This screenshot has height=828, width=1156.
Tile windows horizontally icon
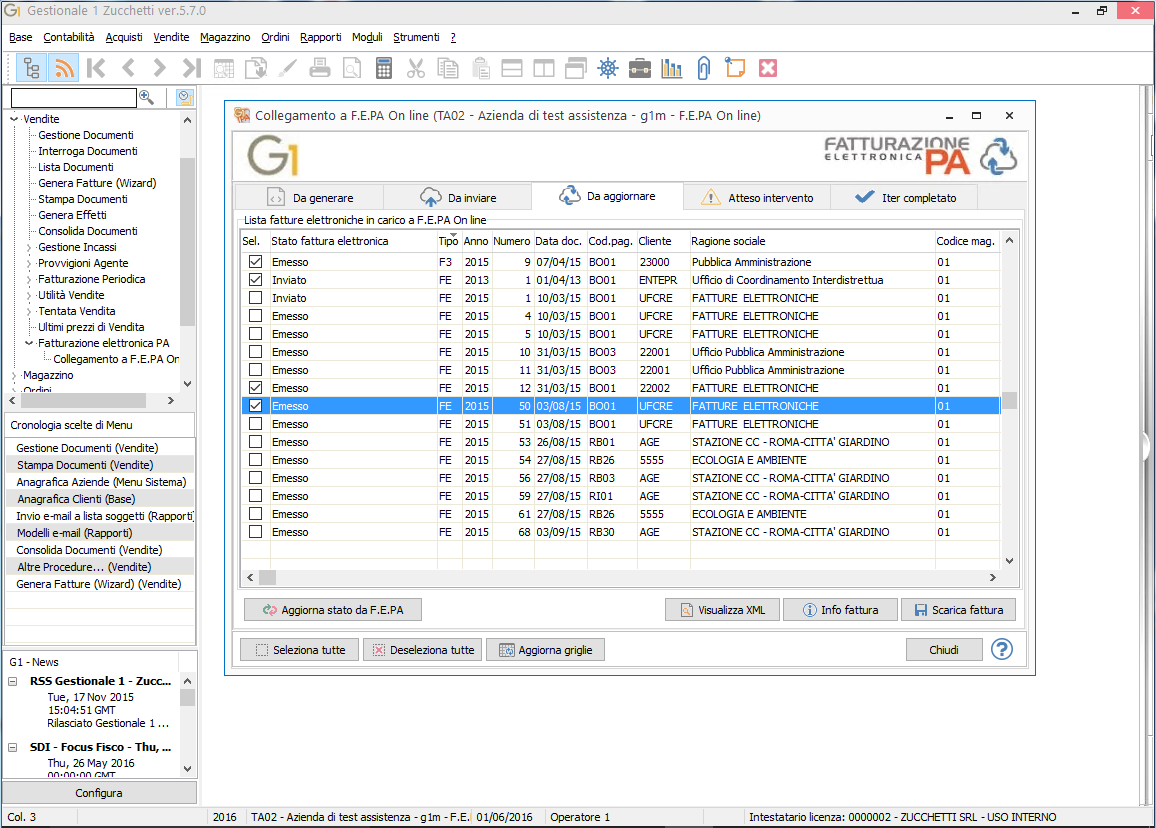[512, 69]
